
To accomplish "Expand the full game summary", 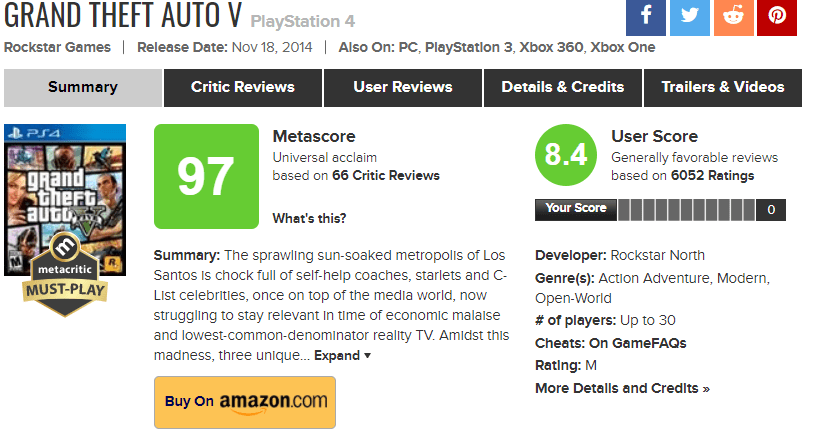I will coord(342,355).
